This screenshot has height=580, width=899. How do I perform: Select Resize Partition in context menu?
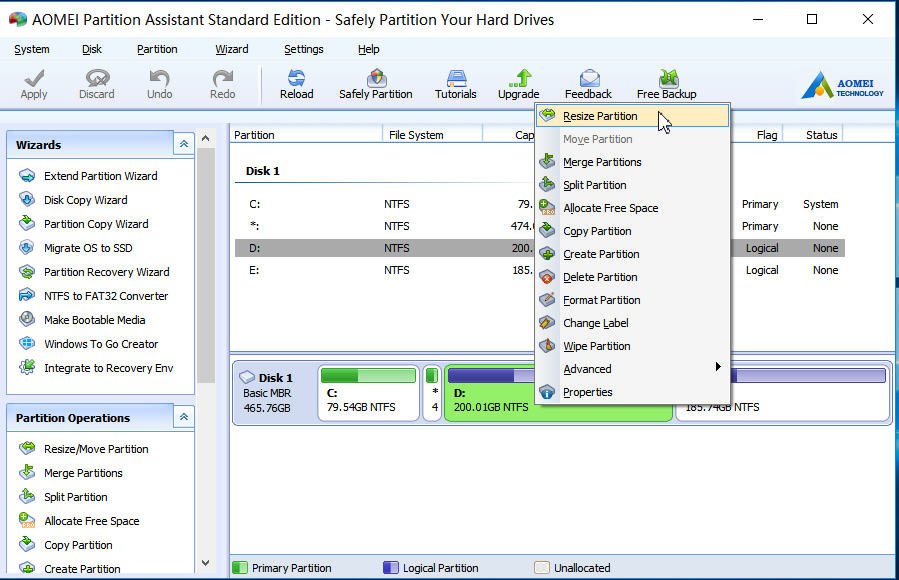[x=633, y=116]
